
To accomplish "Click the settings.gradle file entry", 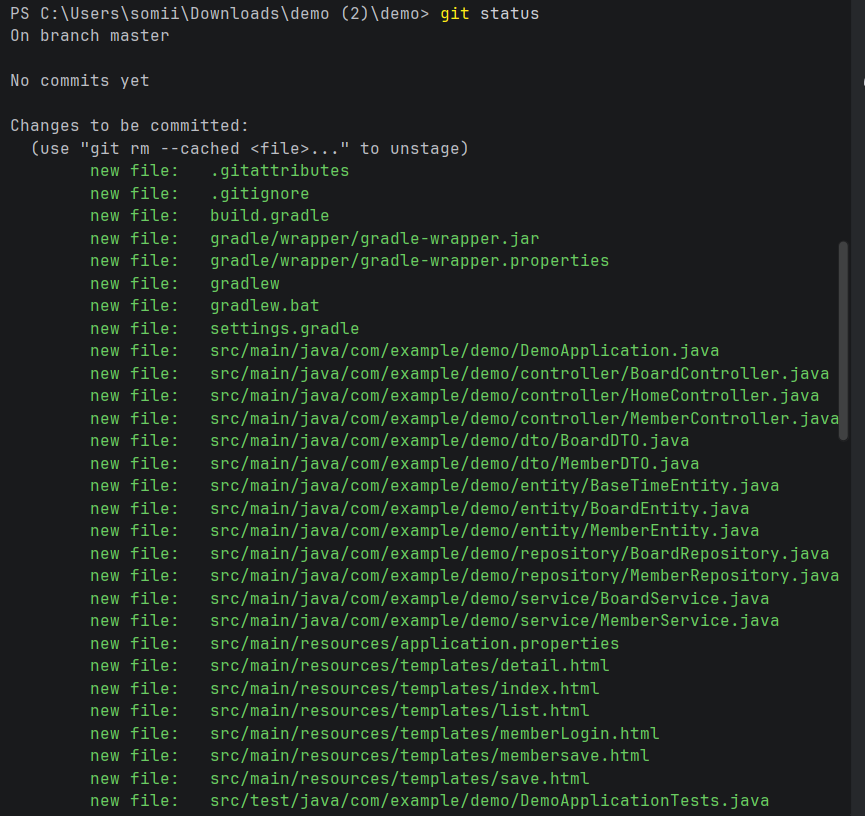I will tap(284, 328).
